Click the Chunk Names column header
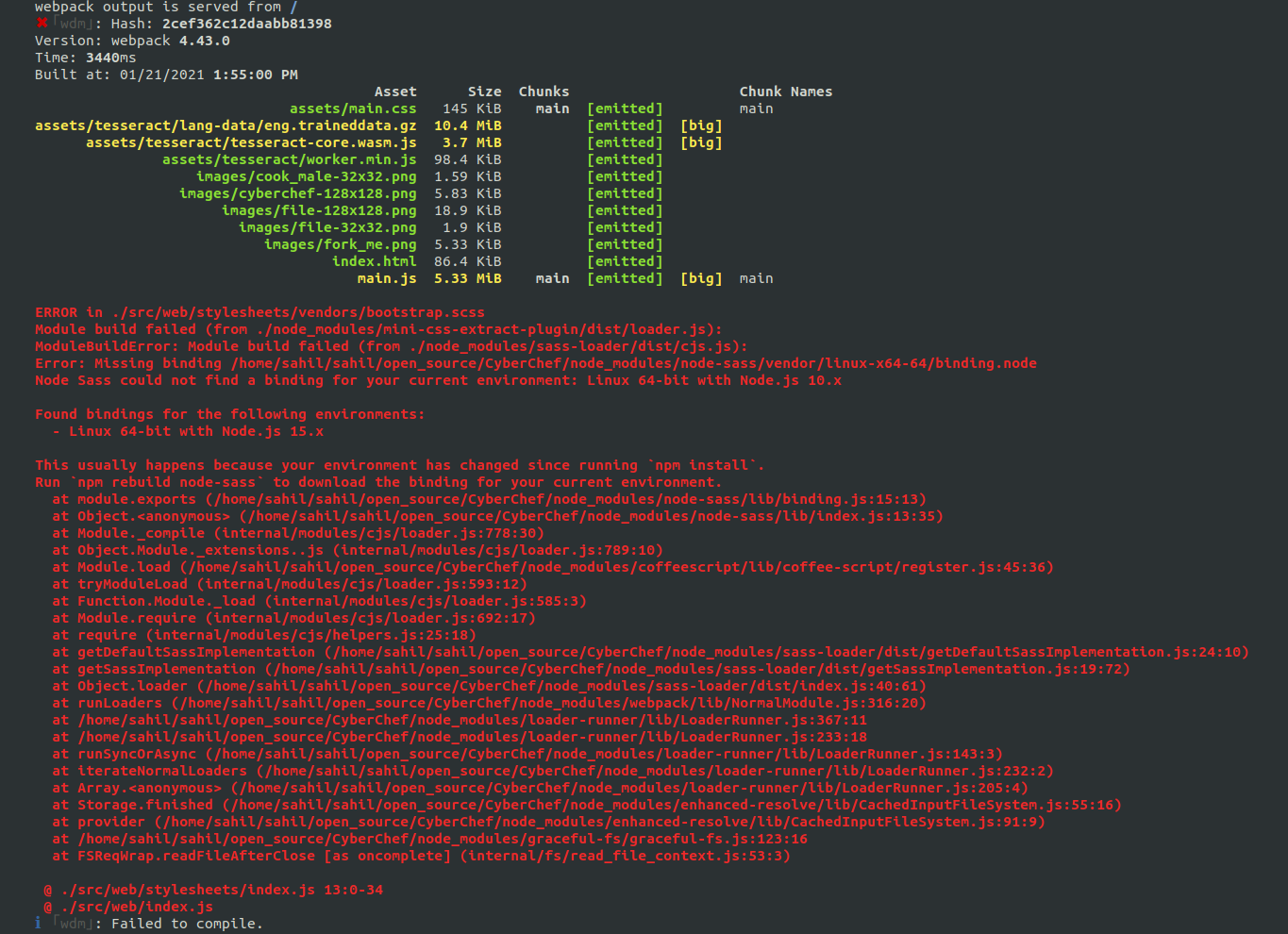Viewport: 1288px width, 934px height. pos(786,91)
